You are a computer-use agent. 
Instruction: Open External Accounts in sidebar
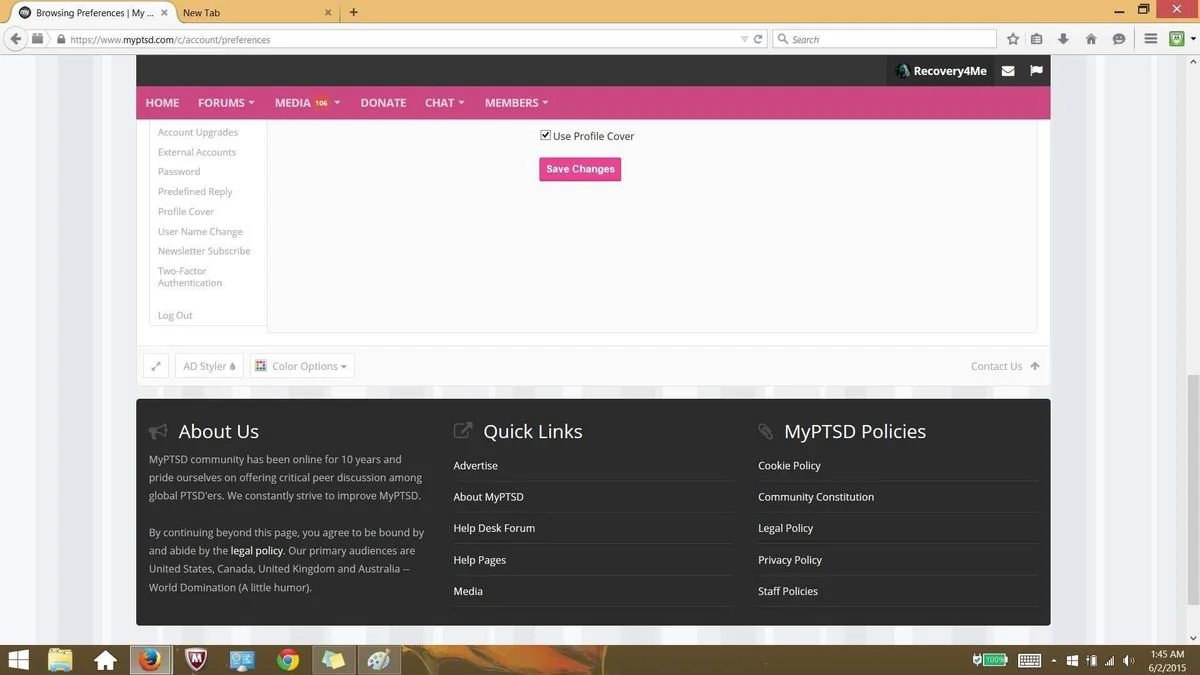point(197,152)
